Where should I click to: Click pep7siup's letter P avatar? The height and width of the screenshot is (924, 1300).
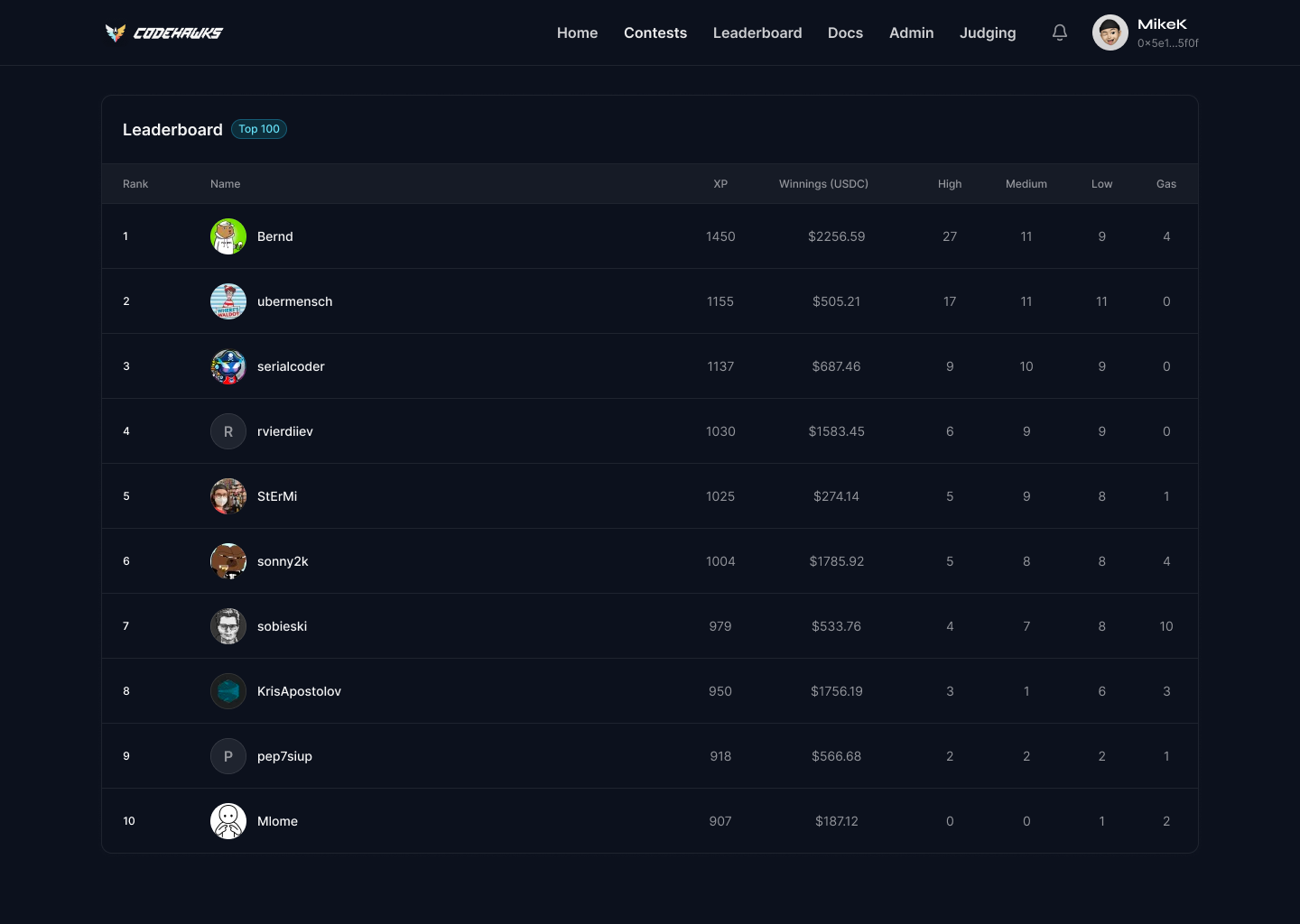coord(228,756)
